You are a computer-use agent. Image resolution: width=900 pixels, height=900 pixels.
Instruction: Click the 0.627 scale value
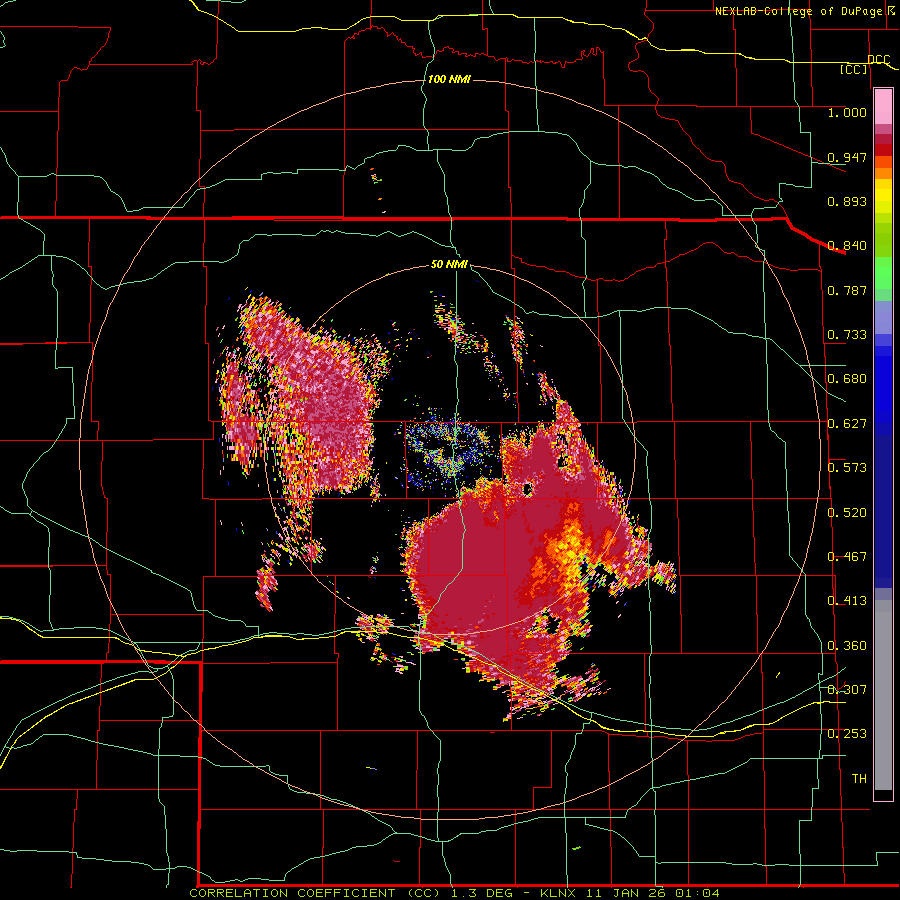tap(847, 424)
